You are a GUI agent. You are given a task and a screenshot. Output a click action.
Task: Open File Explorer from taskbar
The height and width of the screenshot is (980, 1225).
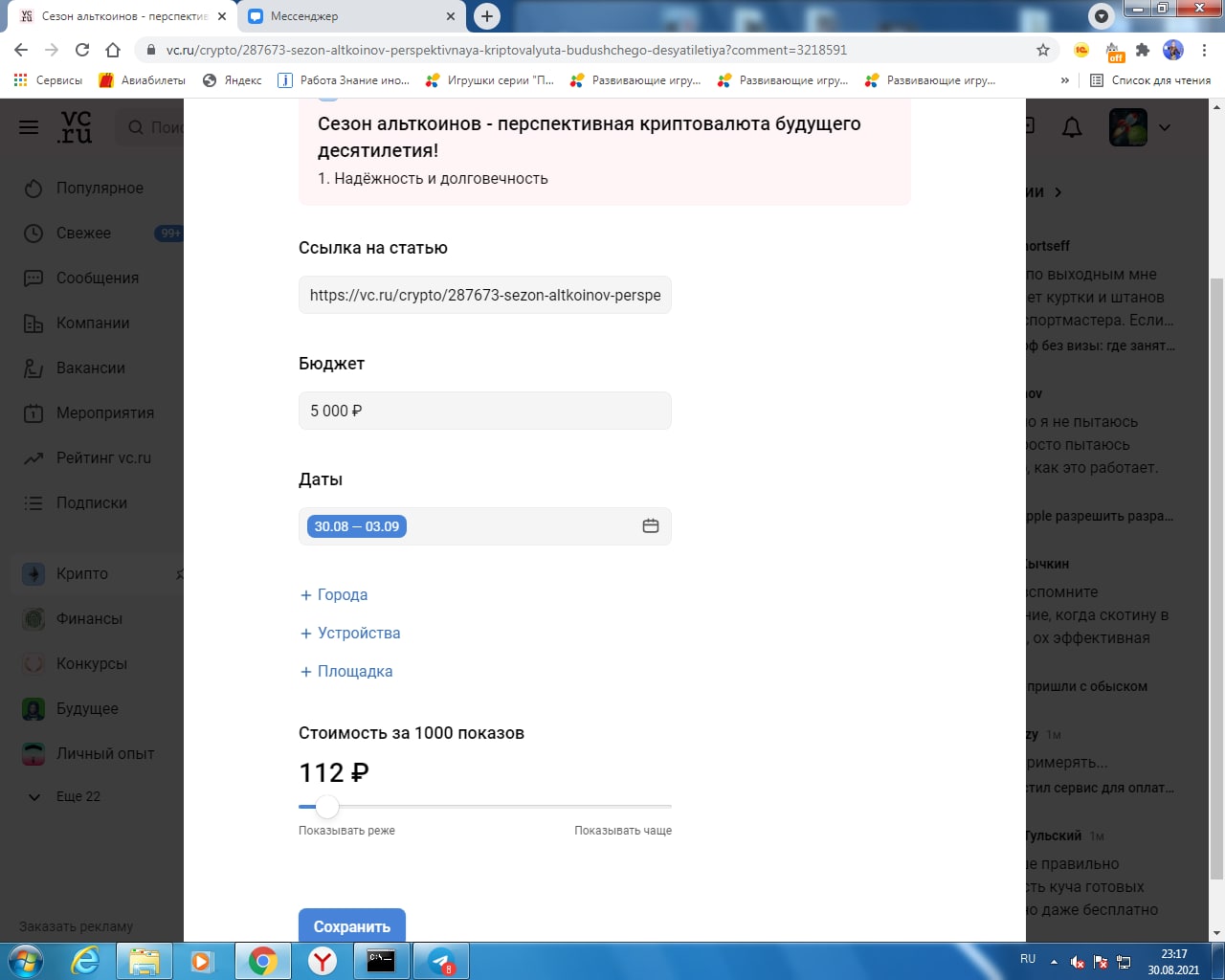click(145, 961)
